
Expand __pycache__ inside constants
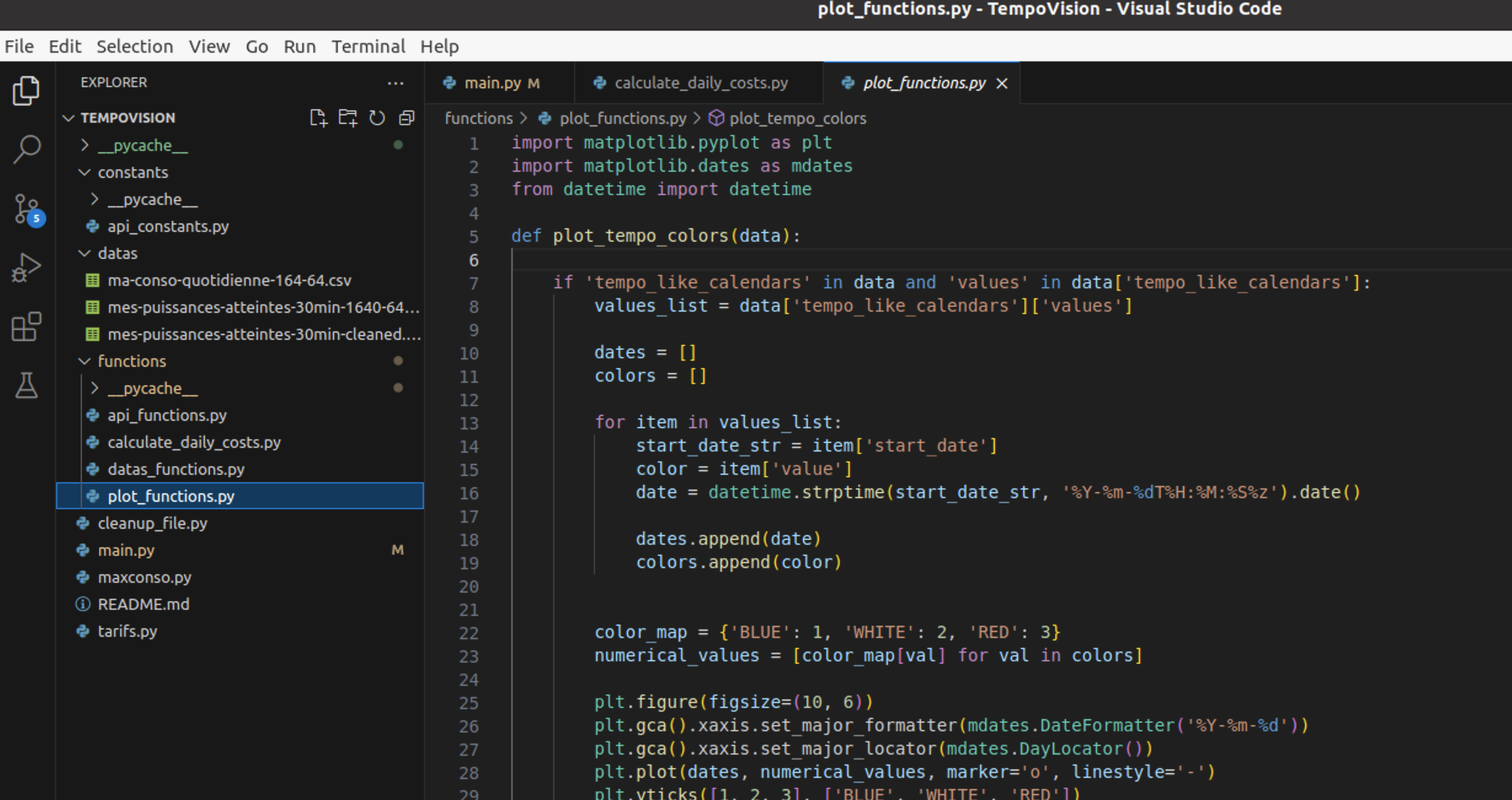[94, 199]
